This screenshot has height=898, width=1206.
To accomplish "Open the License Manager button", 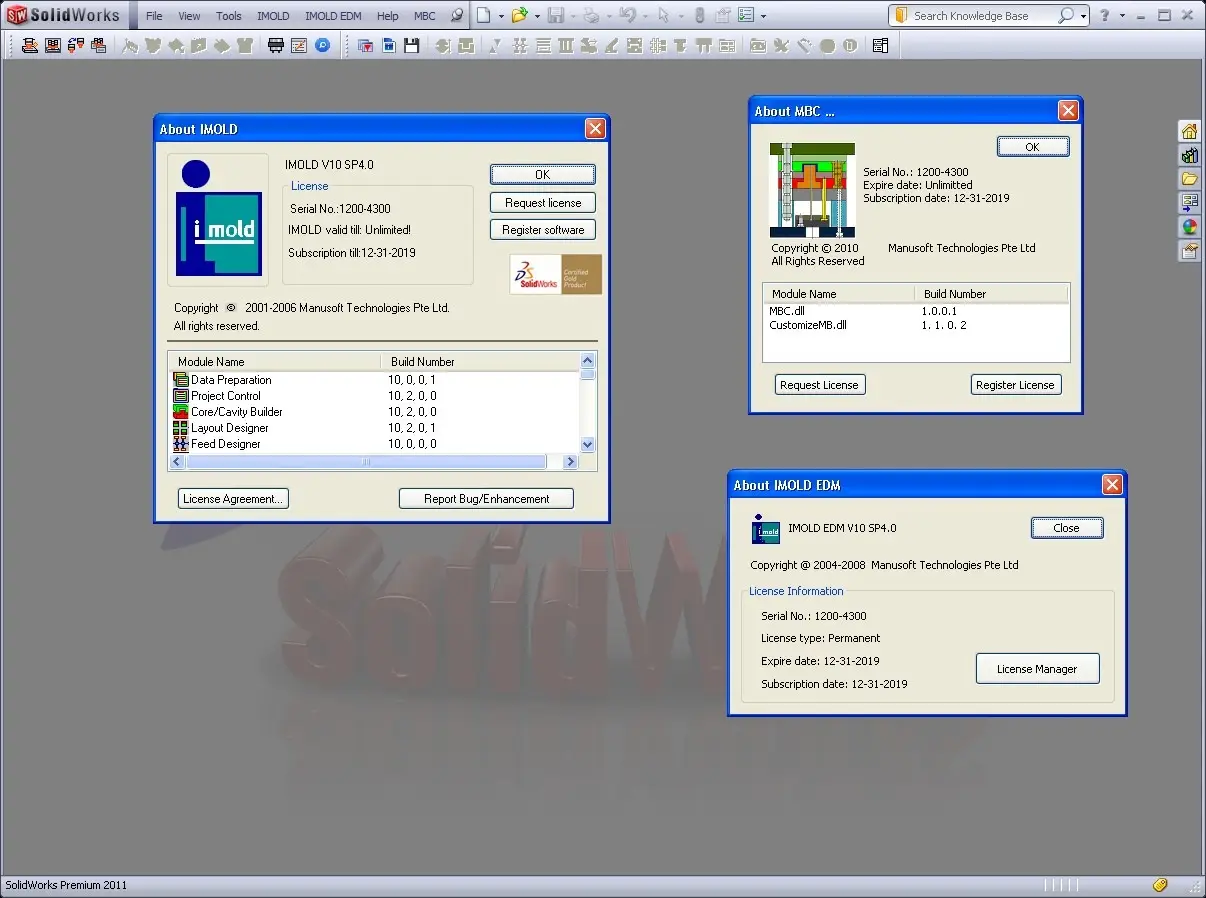I will point(1037,669).
